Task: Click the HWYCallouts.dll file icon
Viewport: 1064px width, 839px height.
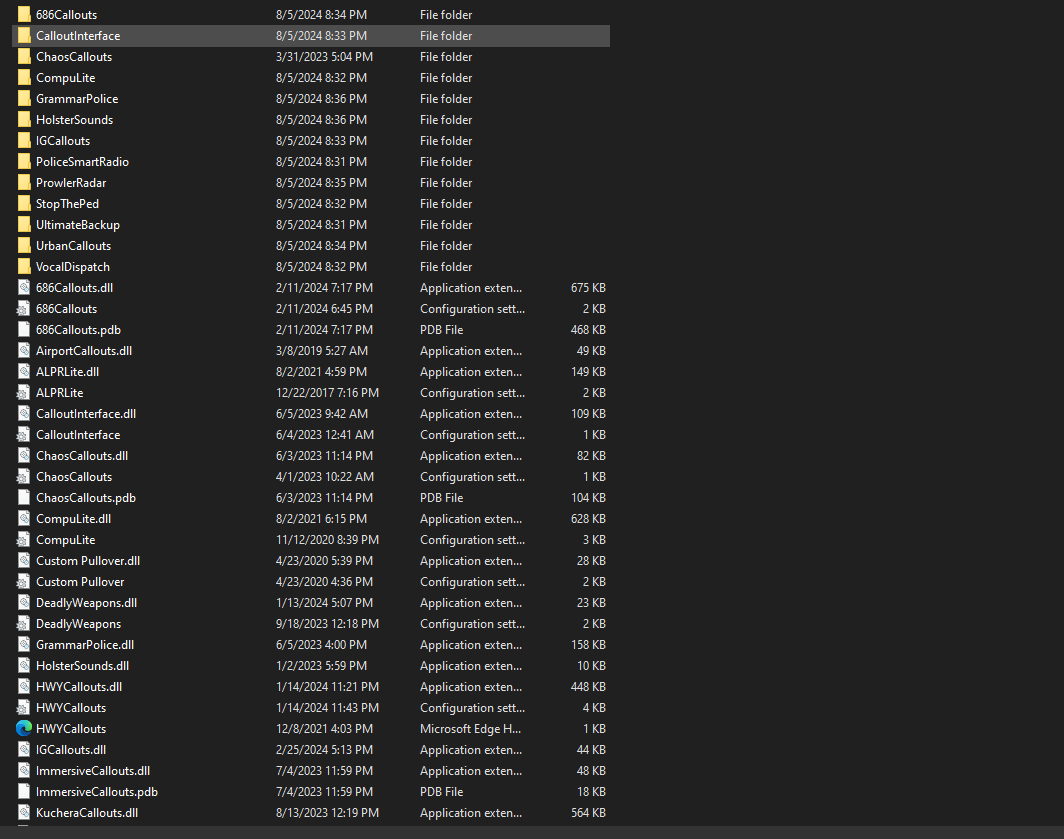Action: point(24,687)
